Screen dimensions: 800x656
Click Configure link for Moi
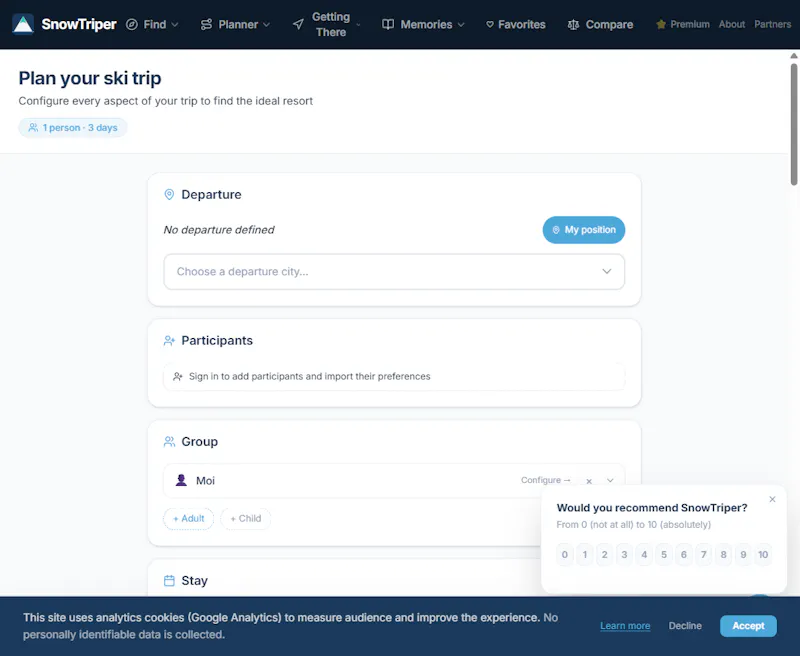click(x=545, y=480)
